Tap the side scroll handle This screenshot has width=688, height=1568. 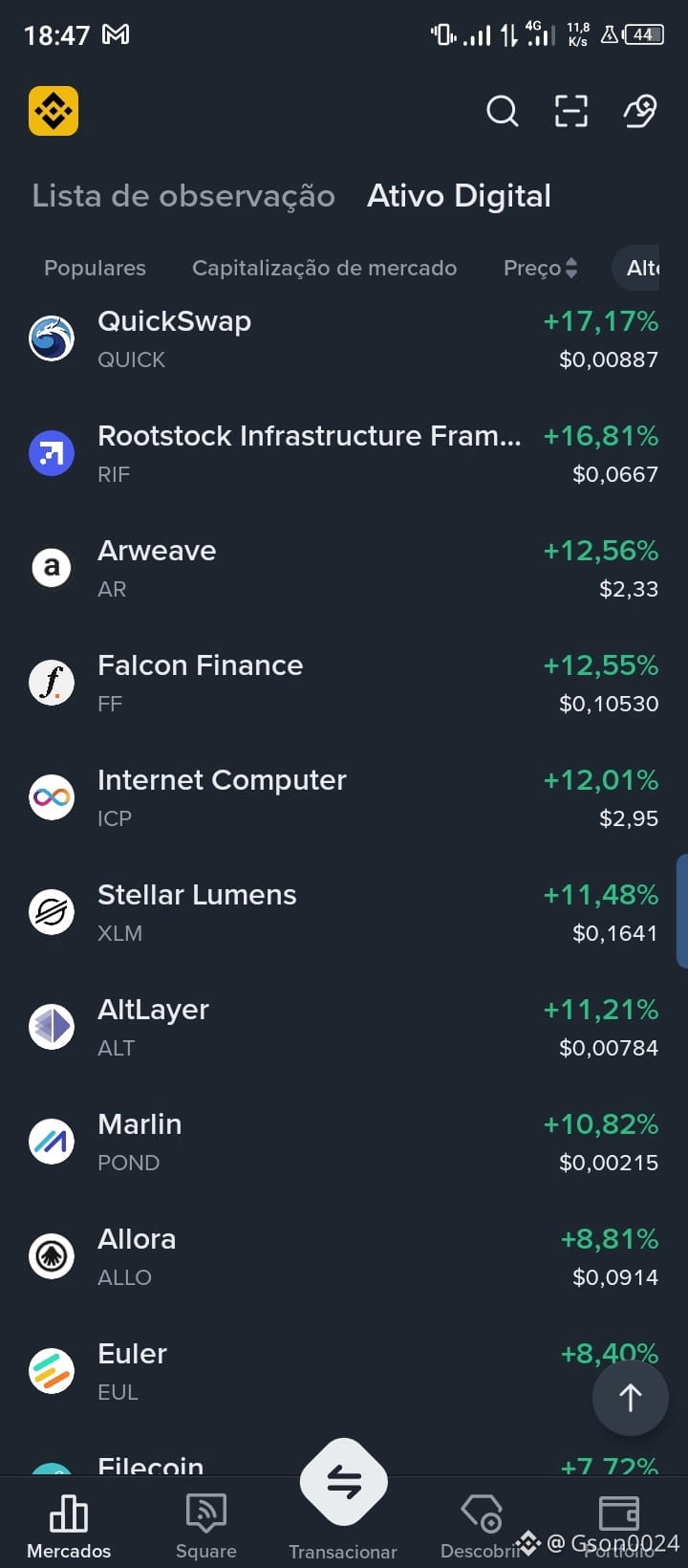[x=682, y=911]
